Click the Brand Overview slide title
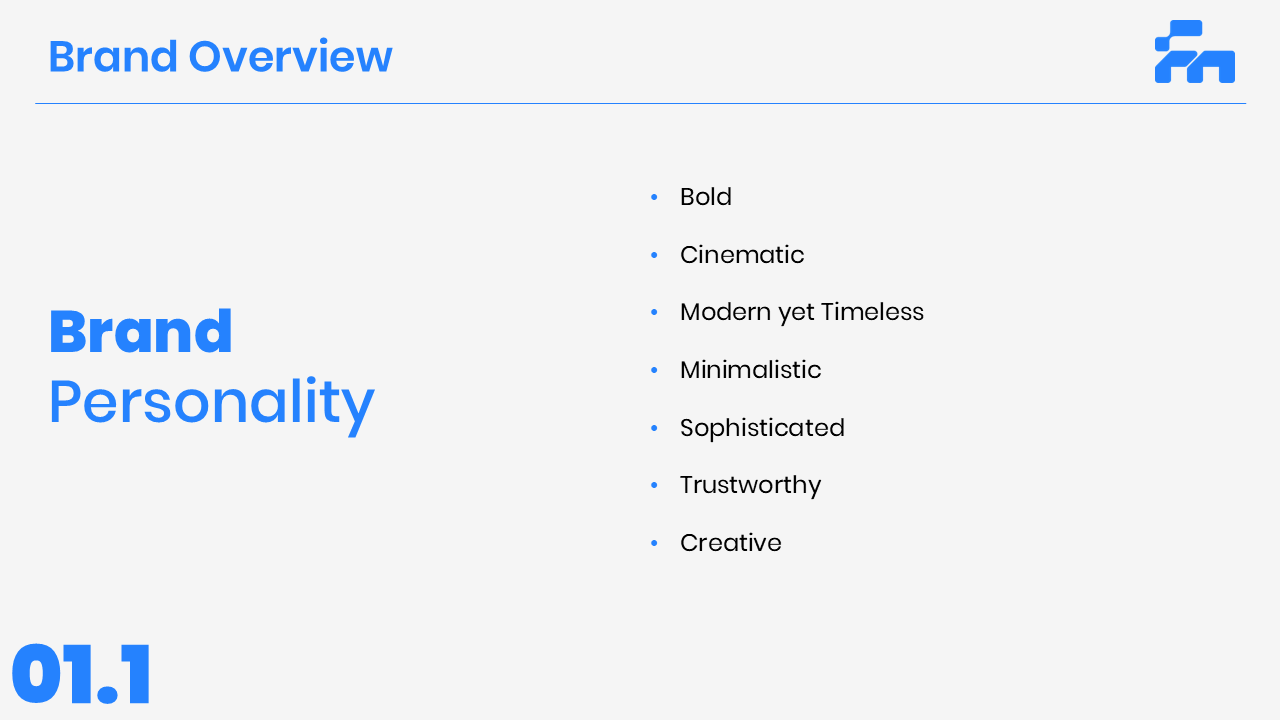Screen dimensions: 1280x720 [220, 56]
